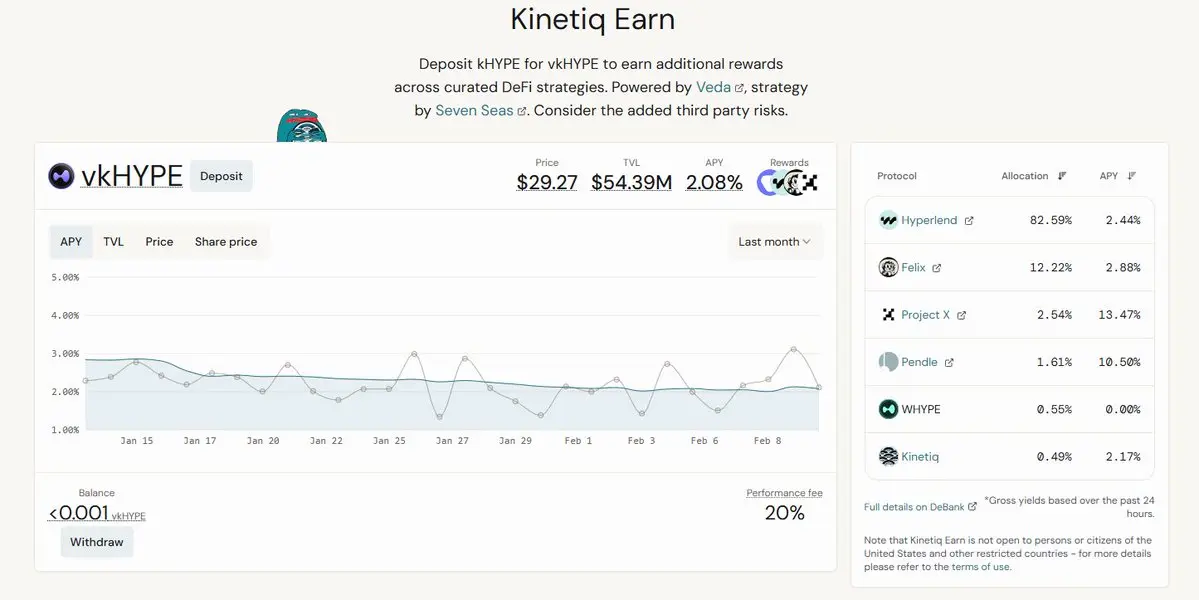Show the Share price chart tab

pyautogui.click(x=226, y=242)
